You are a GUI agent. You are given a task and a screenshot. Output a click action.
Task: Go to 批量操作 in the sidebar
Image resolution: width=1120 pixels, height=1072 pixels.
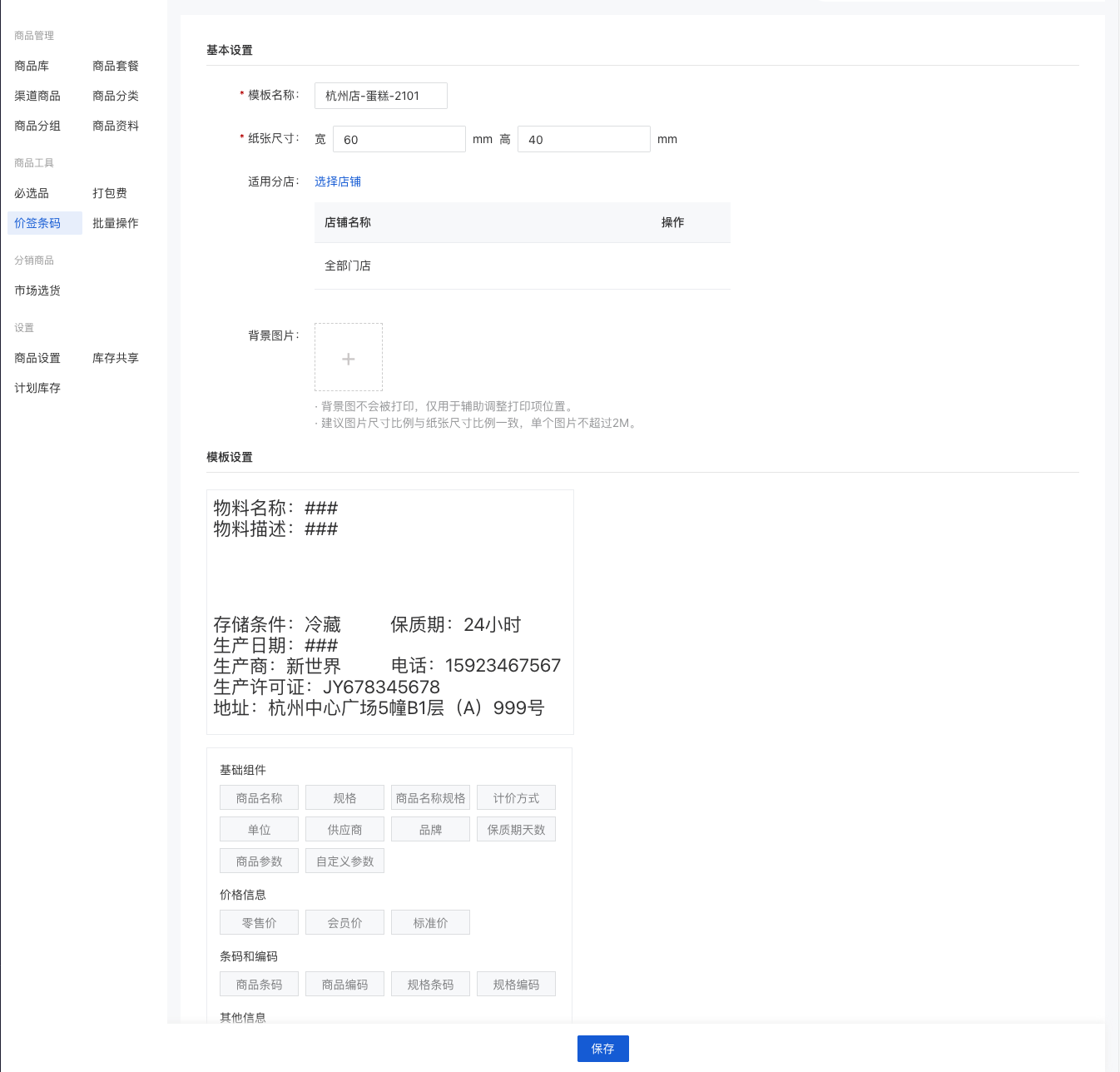116,223
